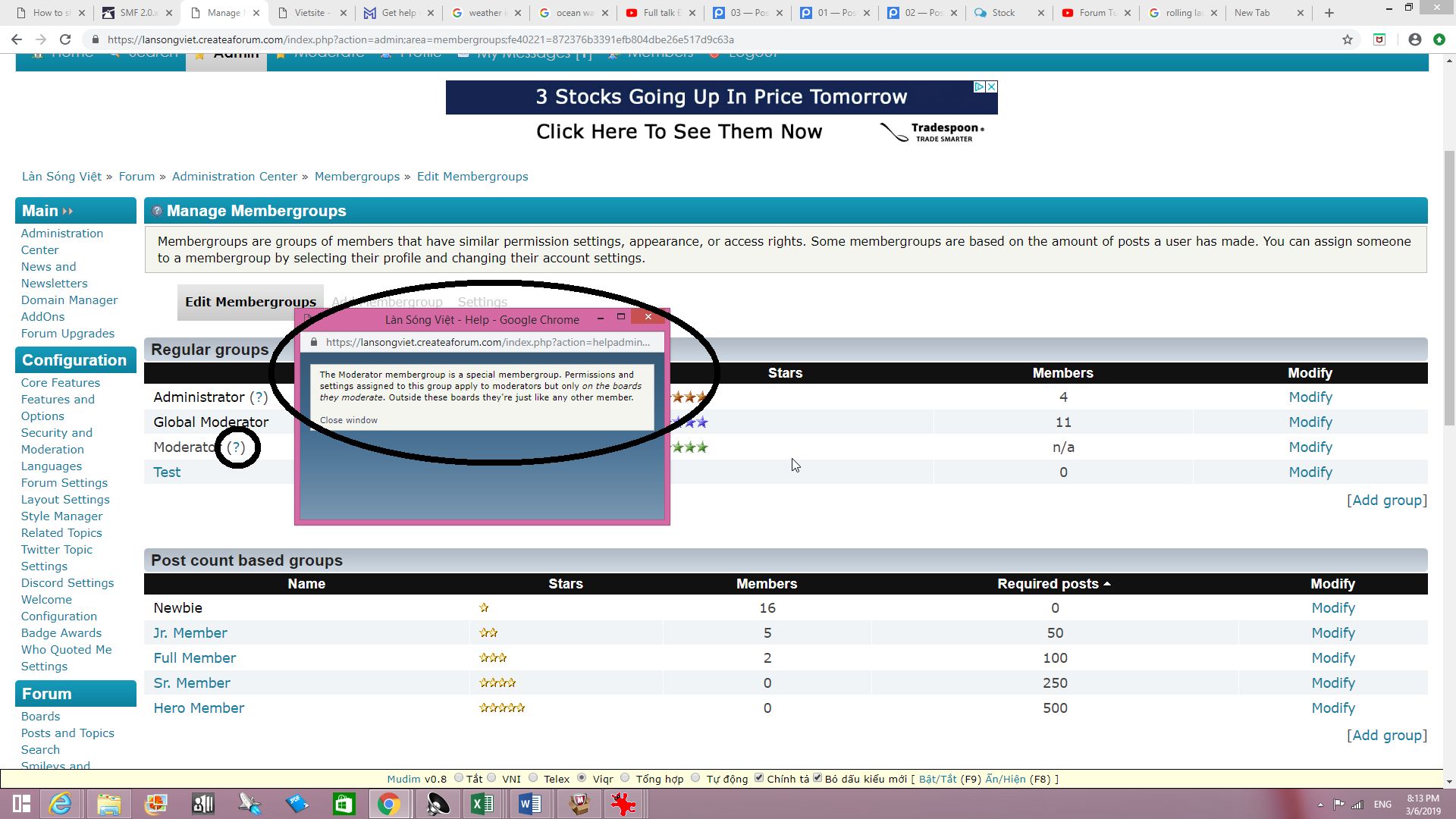Open the red splat app in taskbar
The image size is (1456, 819).
pos(623,804)
